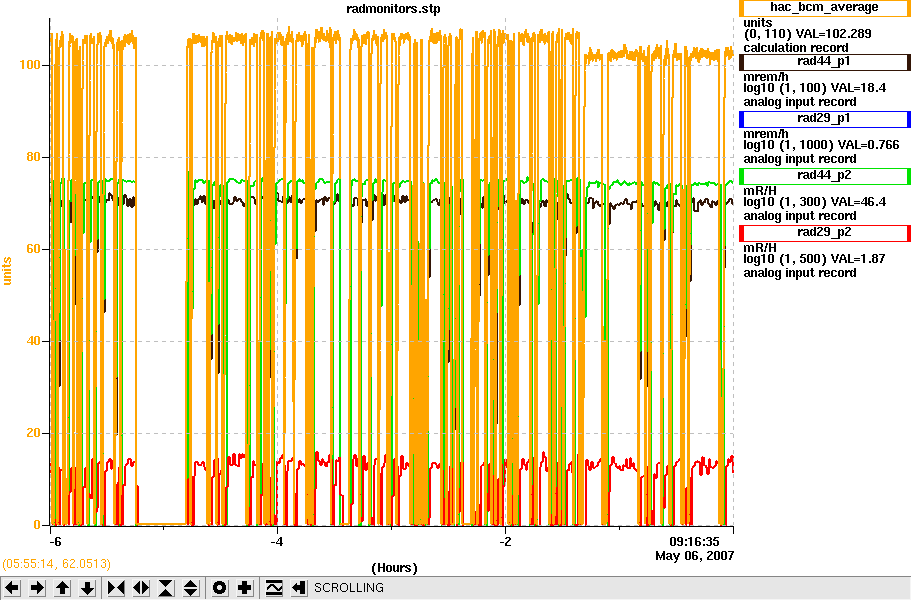Click the 'analog input record' text under rad44_p1
The height and width of the screenshot is (600, 911).
[799, 102]
